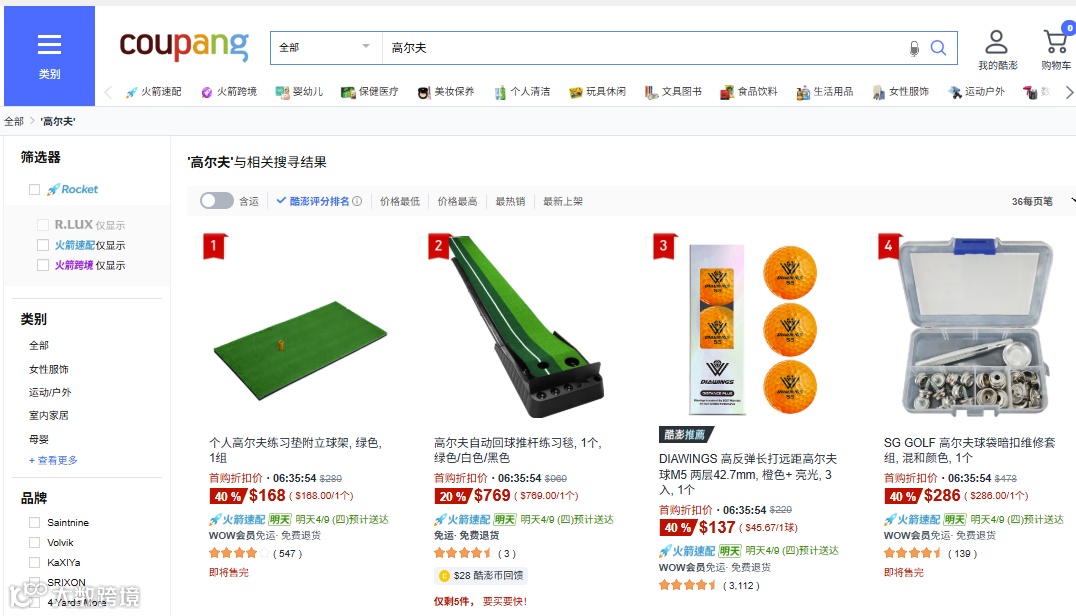This screenshot has height=616, width=1076.
Task: Click the info icon beside 酷澎评分排名
Action: pyautogui.click(x=357, y=201)
